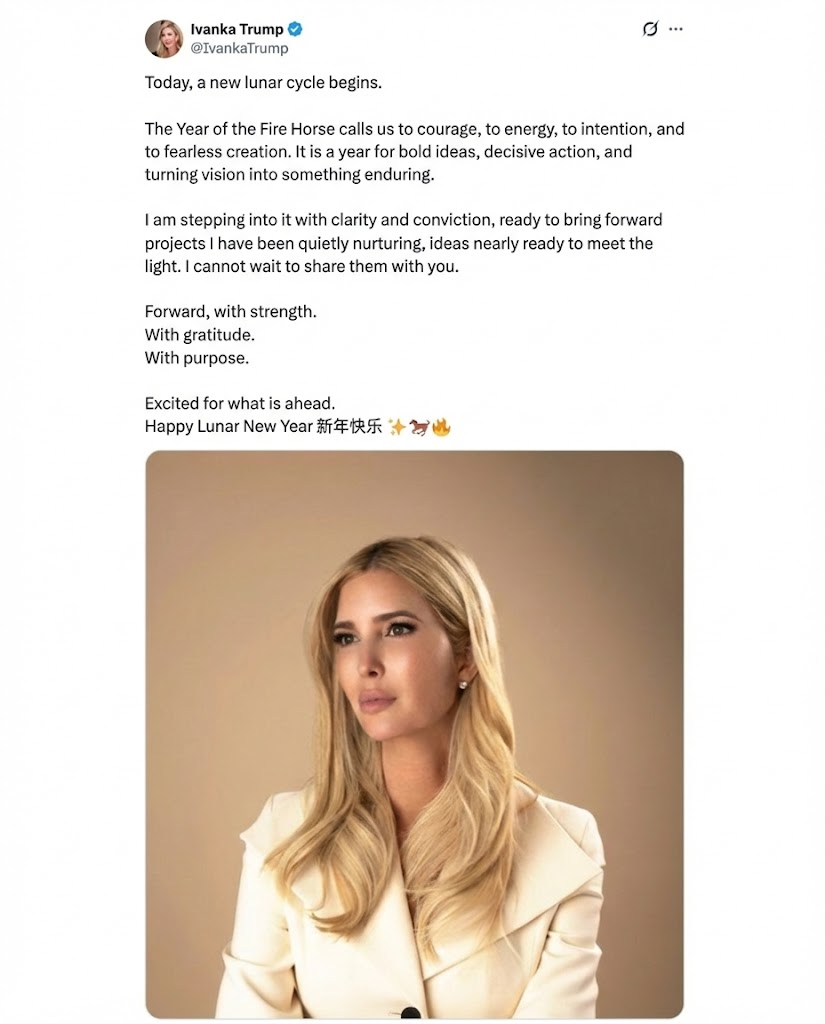
Task: Click the blue verified checkmark badge
Action: (295, 29)
